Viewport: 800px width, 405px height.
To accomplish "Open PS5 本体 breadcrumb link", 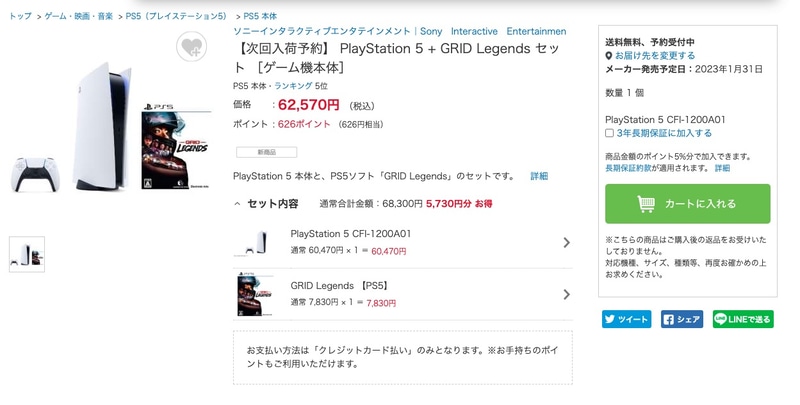I will [x=260, y=16].
